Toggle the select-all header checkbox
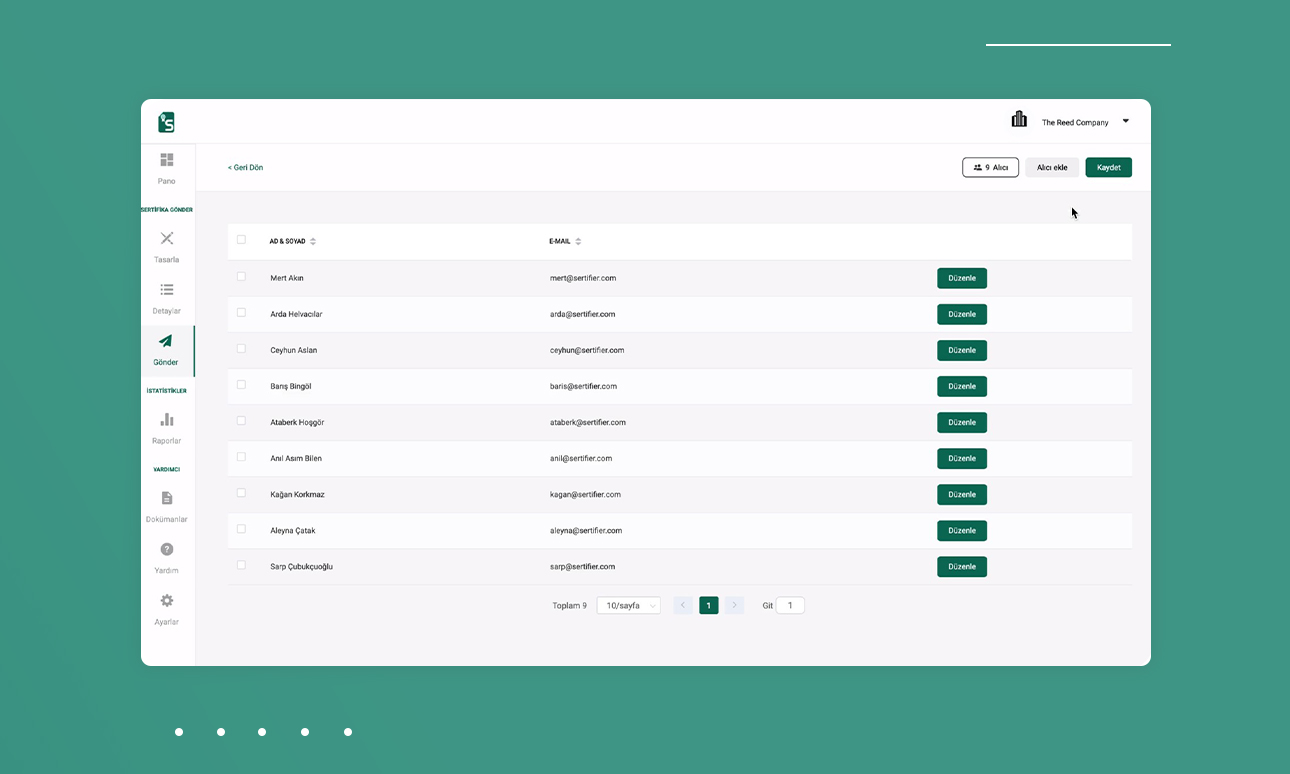The height and width of the screenshot is (774, 1290). [241, 240]
